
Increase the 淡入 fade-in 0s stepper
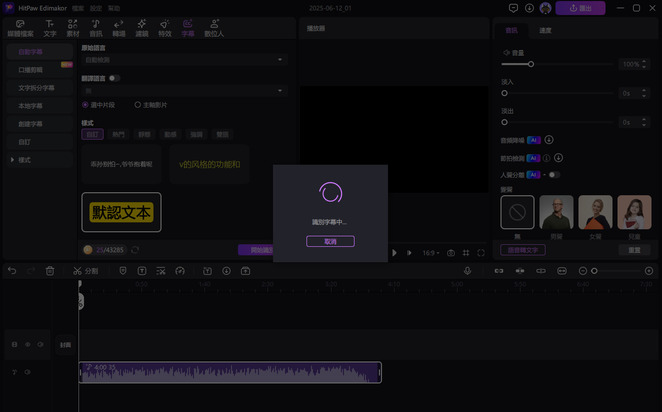(x=644, y=90)
